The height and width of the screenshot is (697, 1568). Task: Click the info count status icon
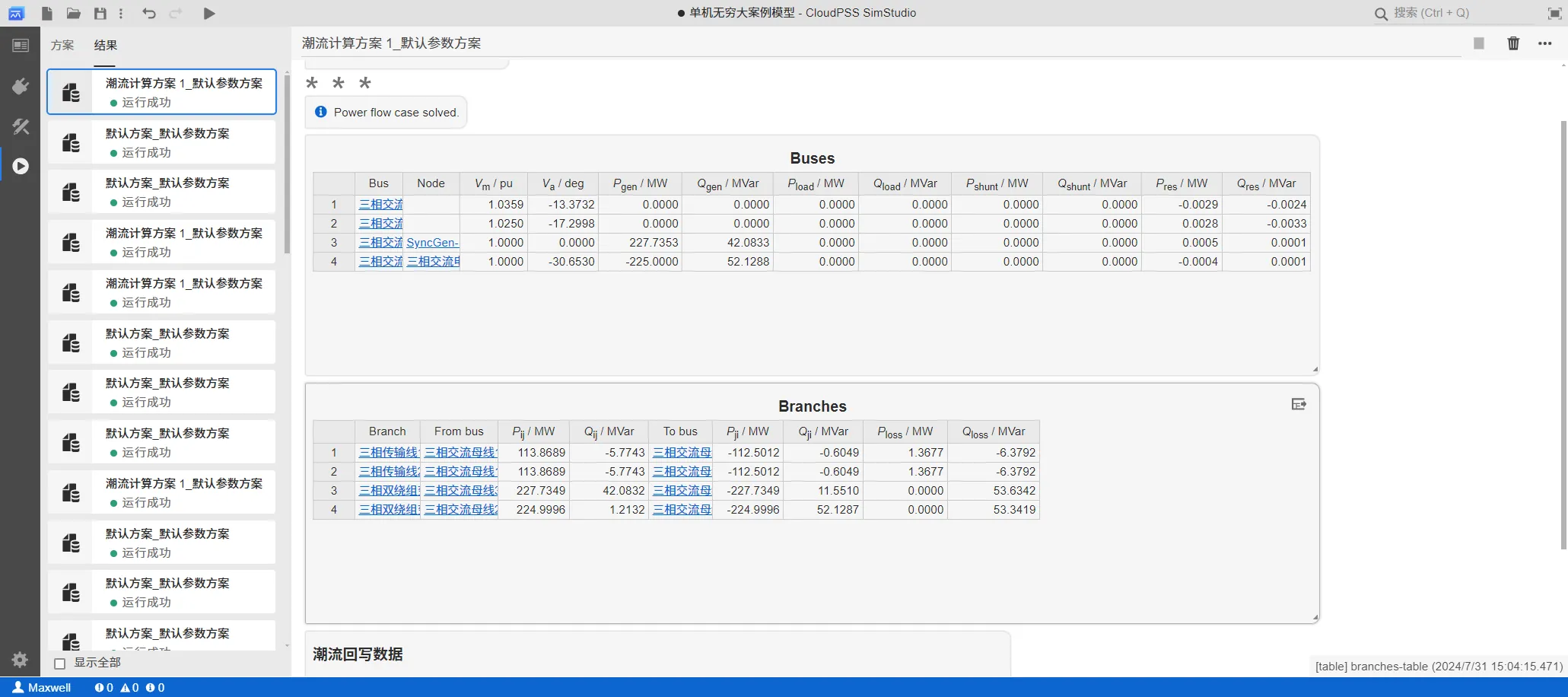pyautogui.click(x=155, y=687)
